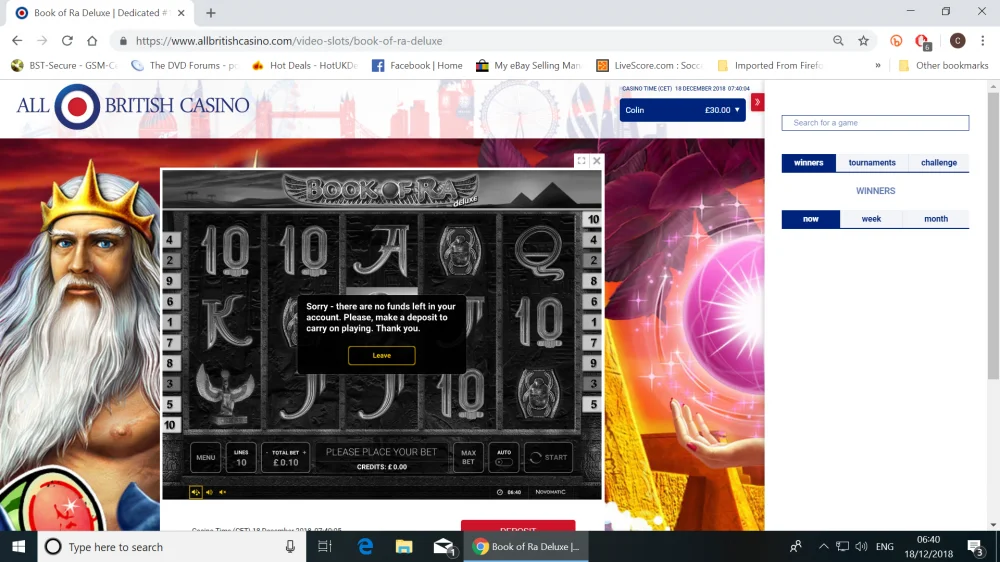Open a new browser tab

pyautogui.click(x=210, y=13)
